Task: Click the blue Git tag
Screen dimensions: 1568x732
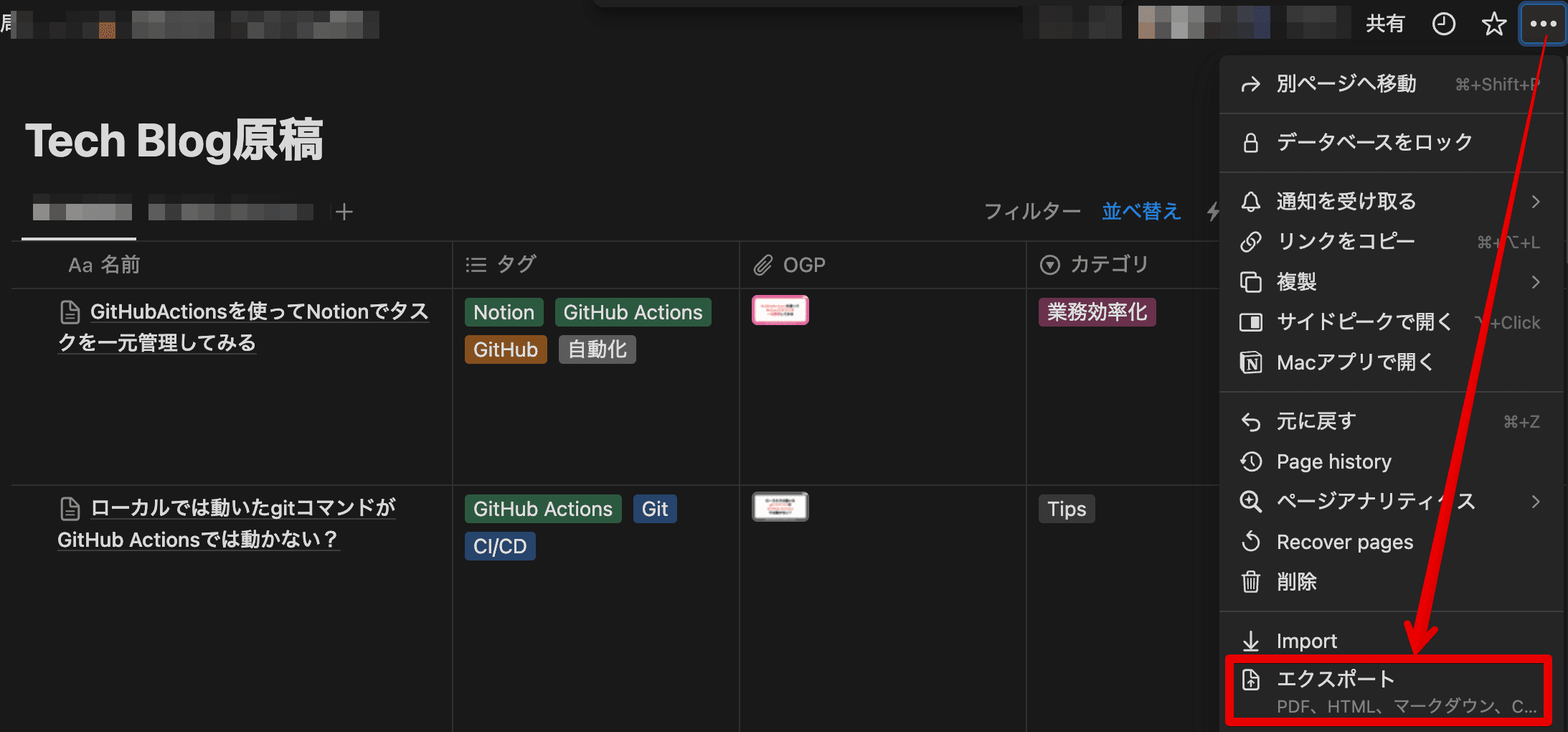Action: coord(655,509)
